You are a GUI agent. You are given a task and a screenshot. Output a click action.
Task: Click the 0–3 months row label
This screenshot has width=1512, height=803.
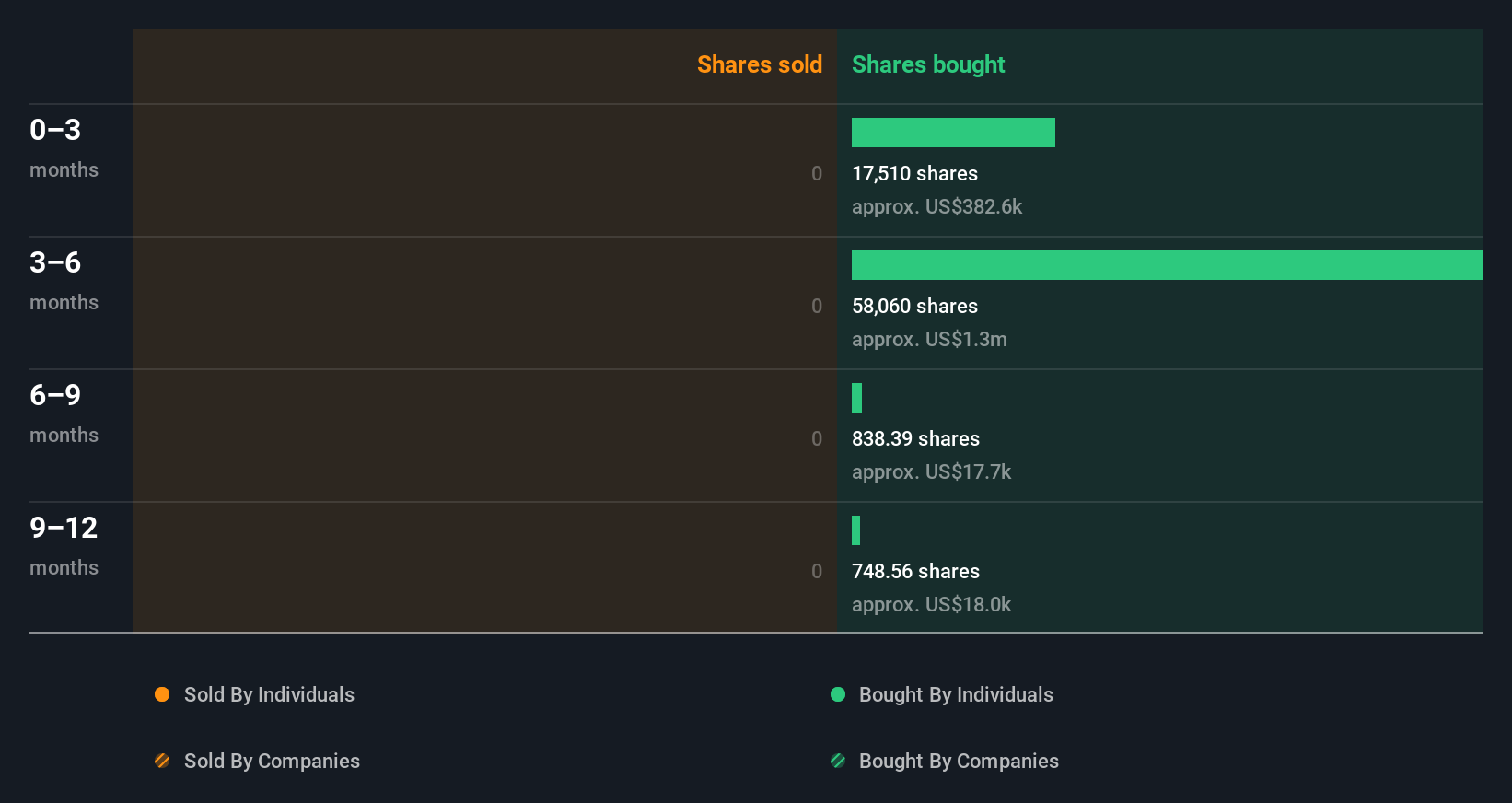pyautogui.click(x=64, y=148)
